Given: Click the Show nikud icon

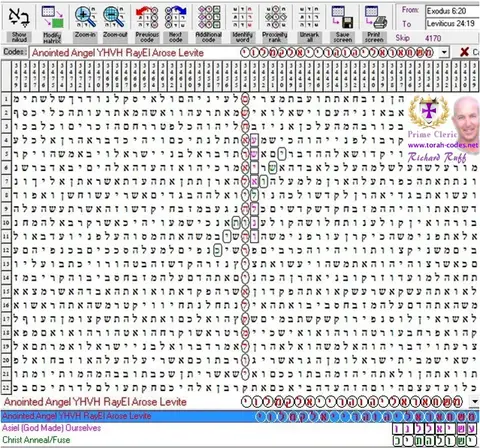Looking at the screenshot, I should coord(19,17).
